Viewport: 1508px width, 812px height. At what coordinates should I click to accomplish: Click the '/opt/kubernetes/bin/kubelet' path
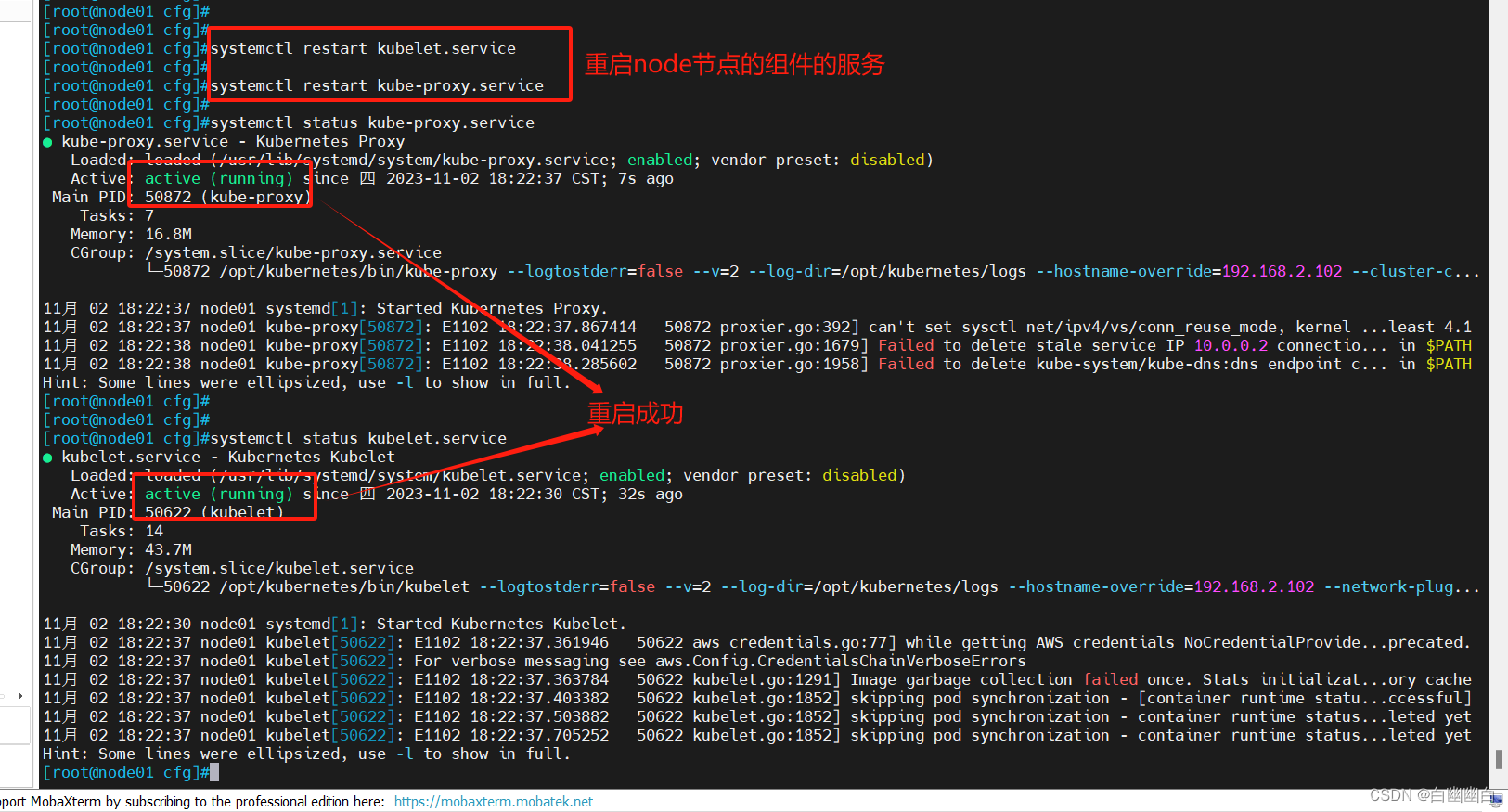[x=344, y=586]
